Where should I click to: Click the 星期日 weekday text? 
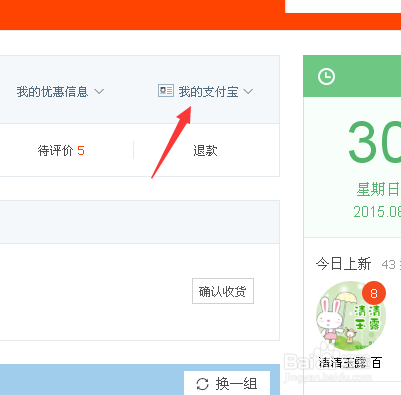coord(378,190)
